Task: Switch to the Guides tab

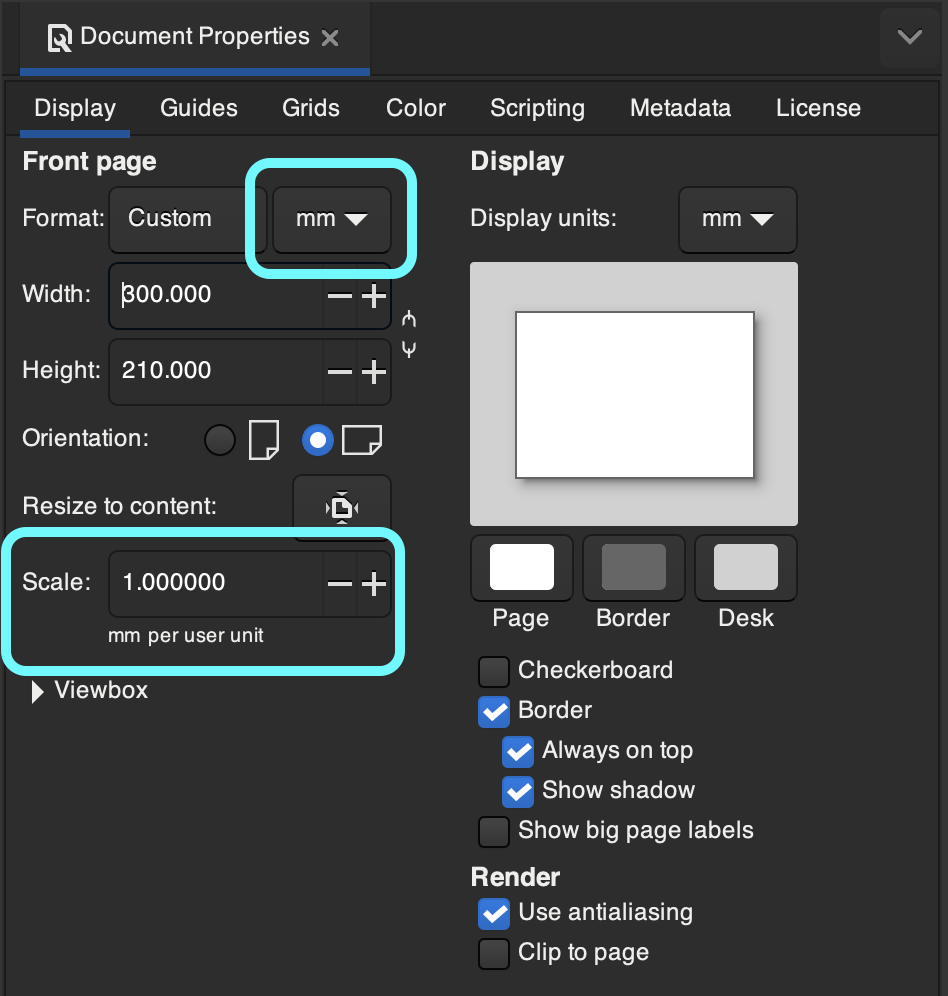Action: [x=199, y=108]
